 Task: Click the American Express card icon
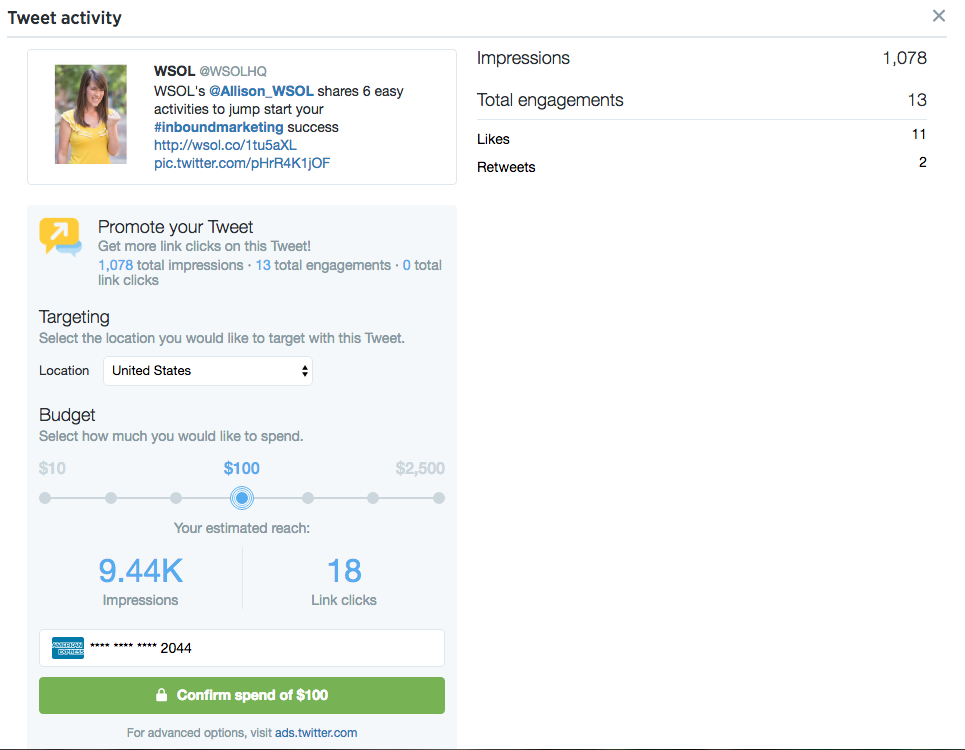tap(68, 648)
